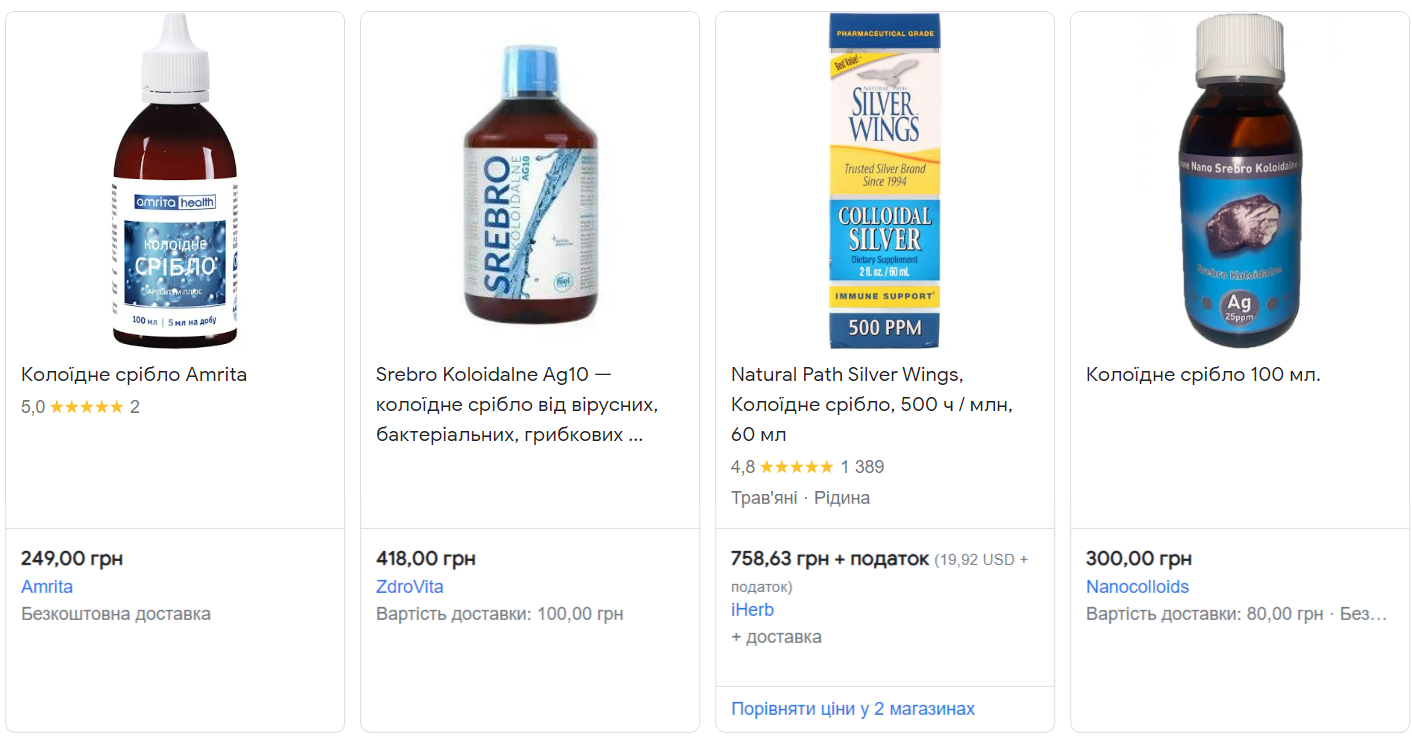Open the "Колоїдне срібло 100 мл." title
Viewport: 1412px width, 737px height.
(1203, 375)
